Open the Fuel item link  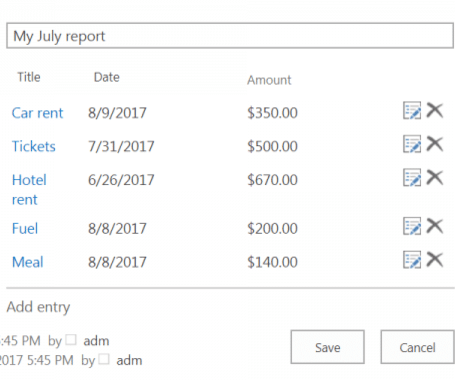tap(25, 229)
